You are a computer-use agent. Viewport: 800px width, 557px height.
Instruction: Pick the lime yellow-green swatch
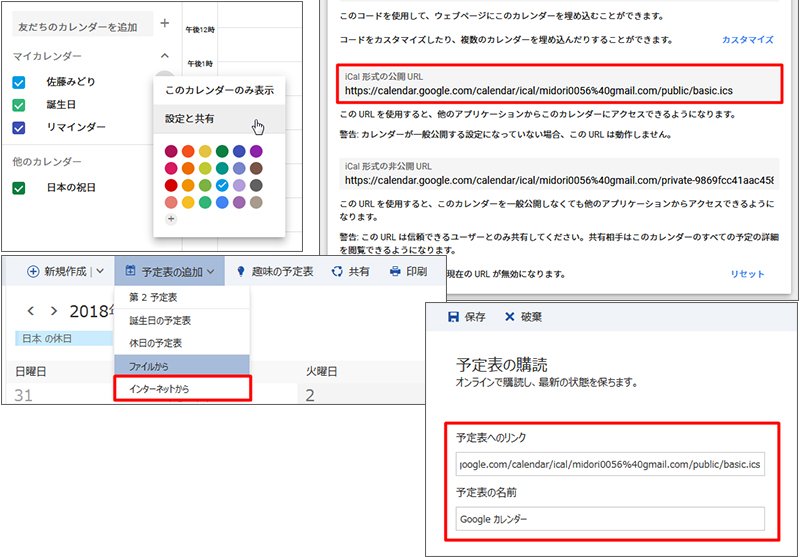(x=205, y=168)
